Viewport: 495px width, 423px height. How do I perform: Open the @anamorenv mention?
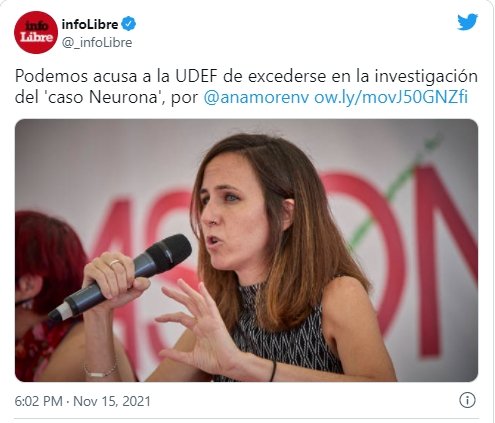pos(256,98)
